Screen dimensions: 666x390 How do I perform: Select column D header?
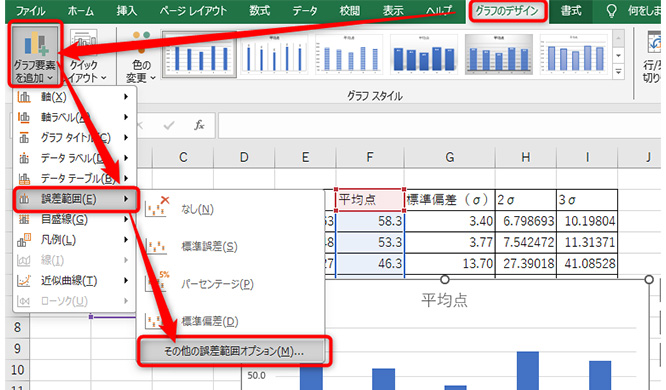point(244,157)
